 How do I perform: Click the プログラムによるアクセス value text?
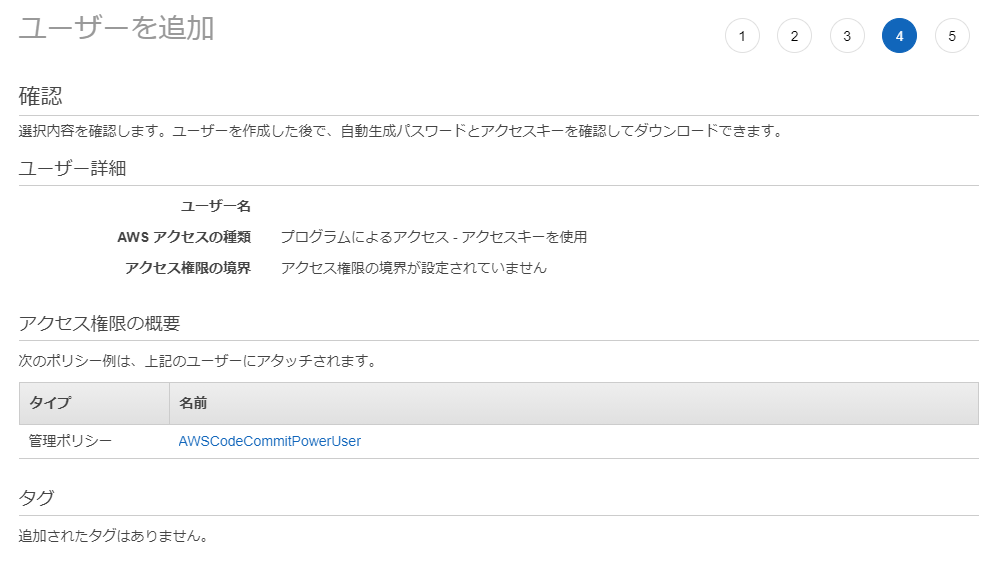point(434,237)
